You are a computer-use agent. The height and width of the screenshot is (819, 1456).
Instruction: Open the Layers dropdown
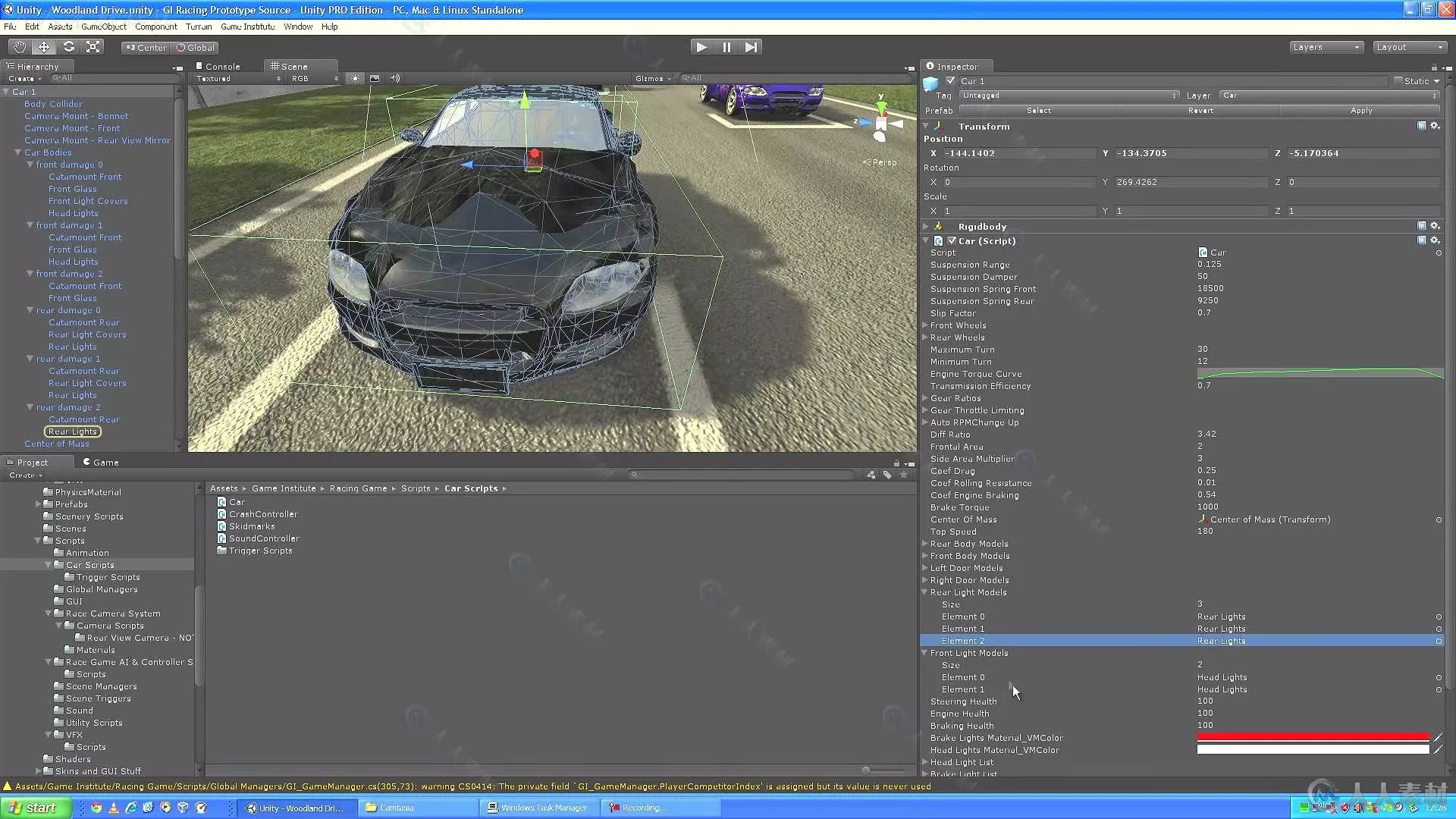click(x=1326, y=47)
